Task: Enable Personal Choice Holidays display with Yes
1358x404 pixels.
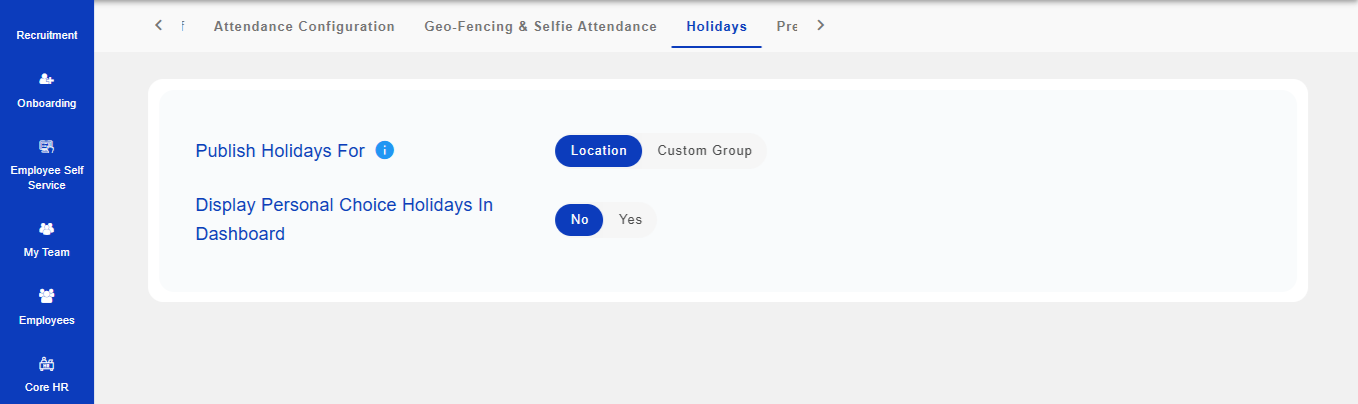Action: point(630,220)
